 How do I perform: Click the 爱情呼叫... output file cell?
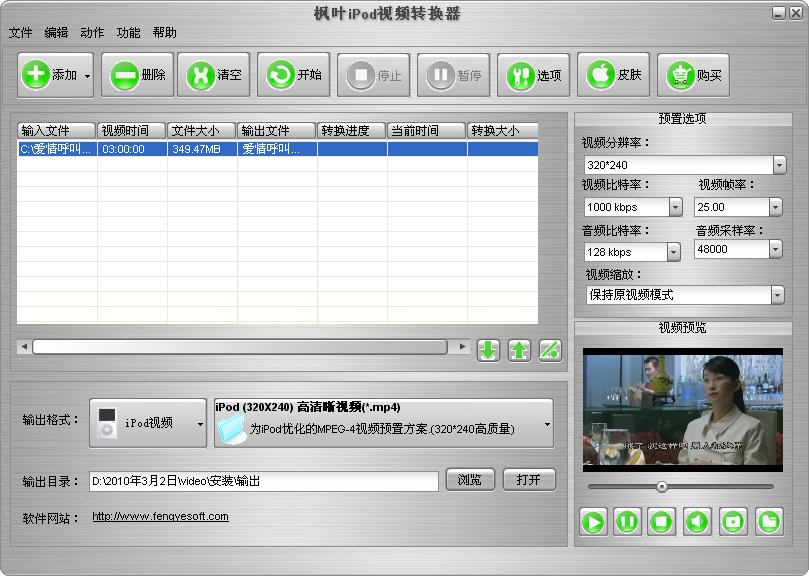277,149
